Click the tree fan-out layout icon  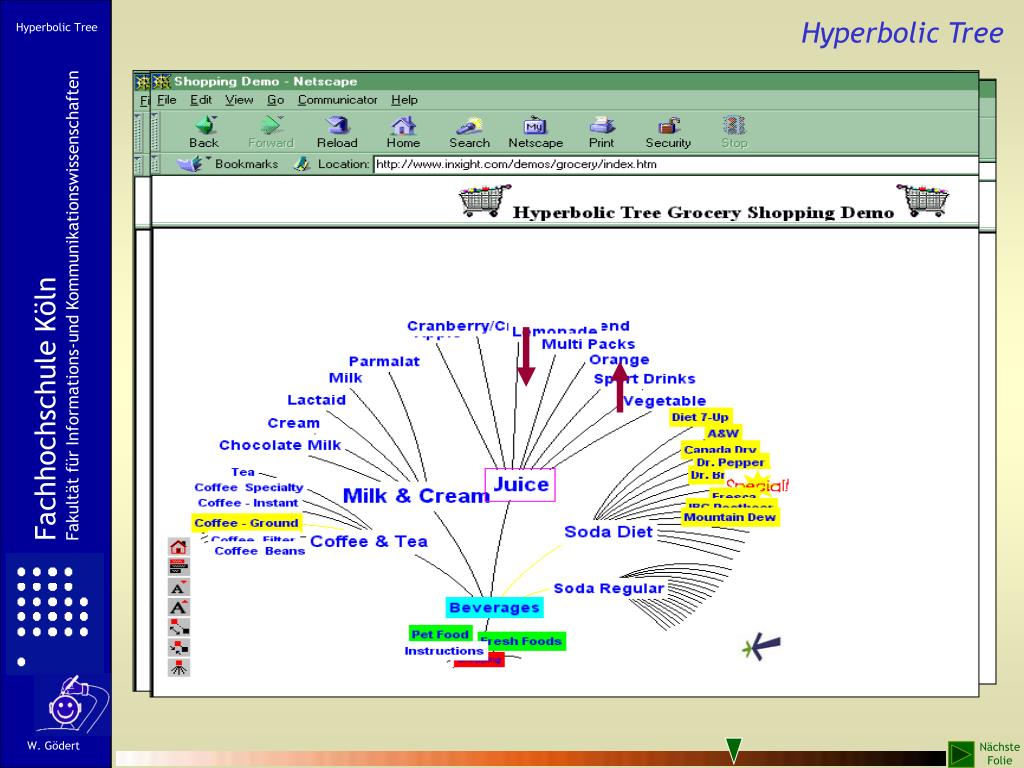179,667
